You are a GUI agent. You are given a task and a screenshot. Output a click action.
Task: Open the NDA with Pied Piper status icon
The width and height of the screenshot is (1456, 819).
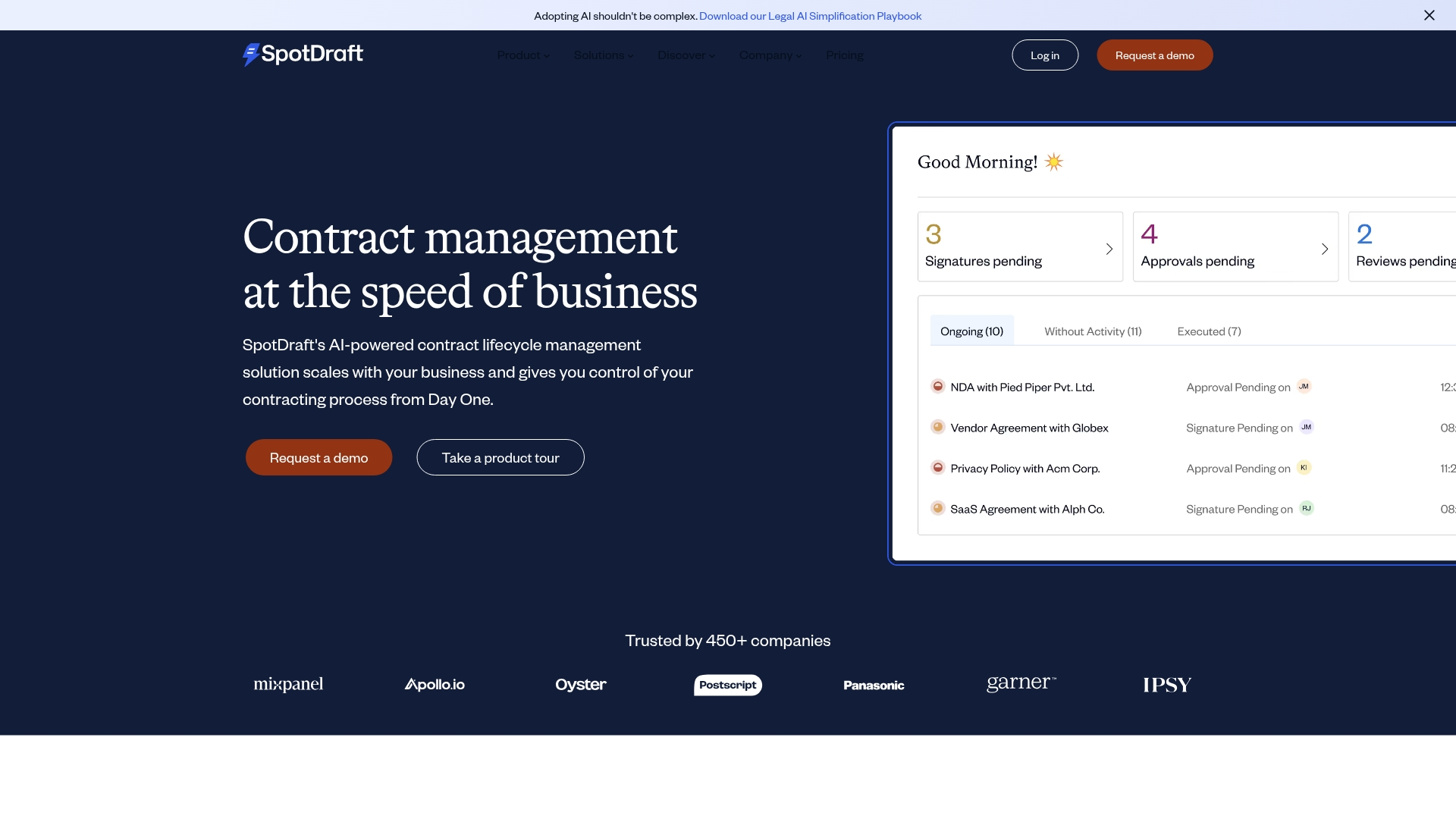tap(937, 387)
